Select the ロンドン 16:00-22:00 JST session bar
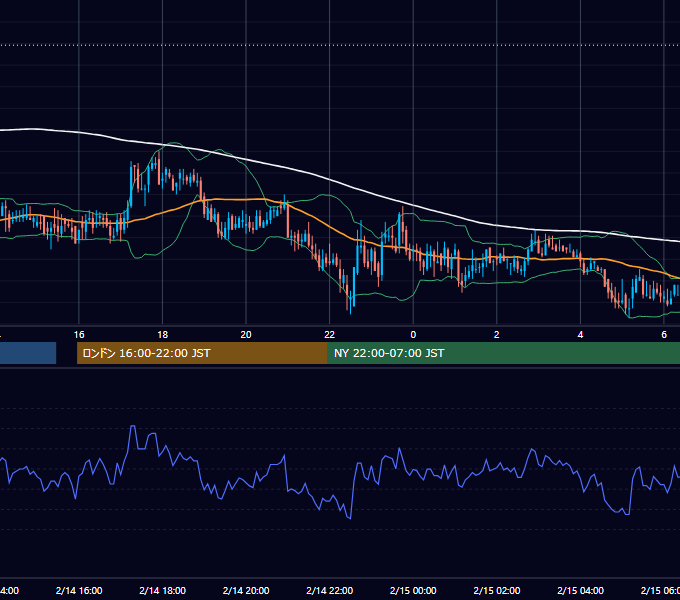Screen dimensions: 680x600 point(203,353)
